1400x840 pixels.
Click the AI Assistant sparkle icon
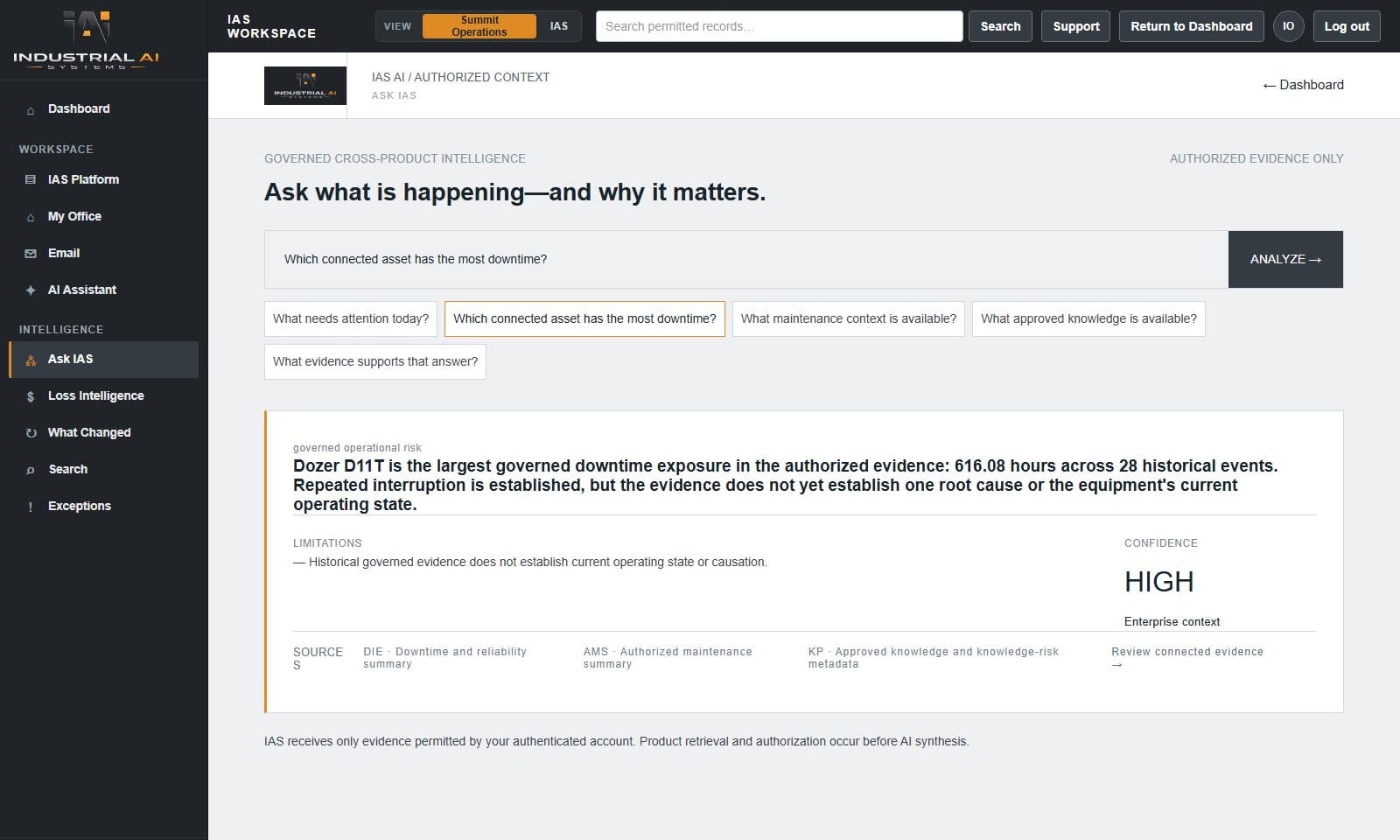pos(31,290)
